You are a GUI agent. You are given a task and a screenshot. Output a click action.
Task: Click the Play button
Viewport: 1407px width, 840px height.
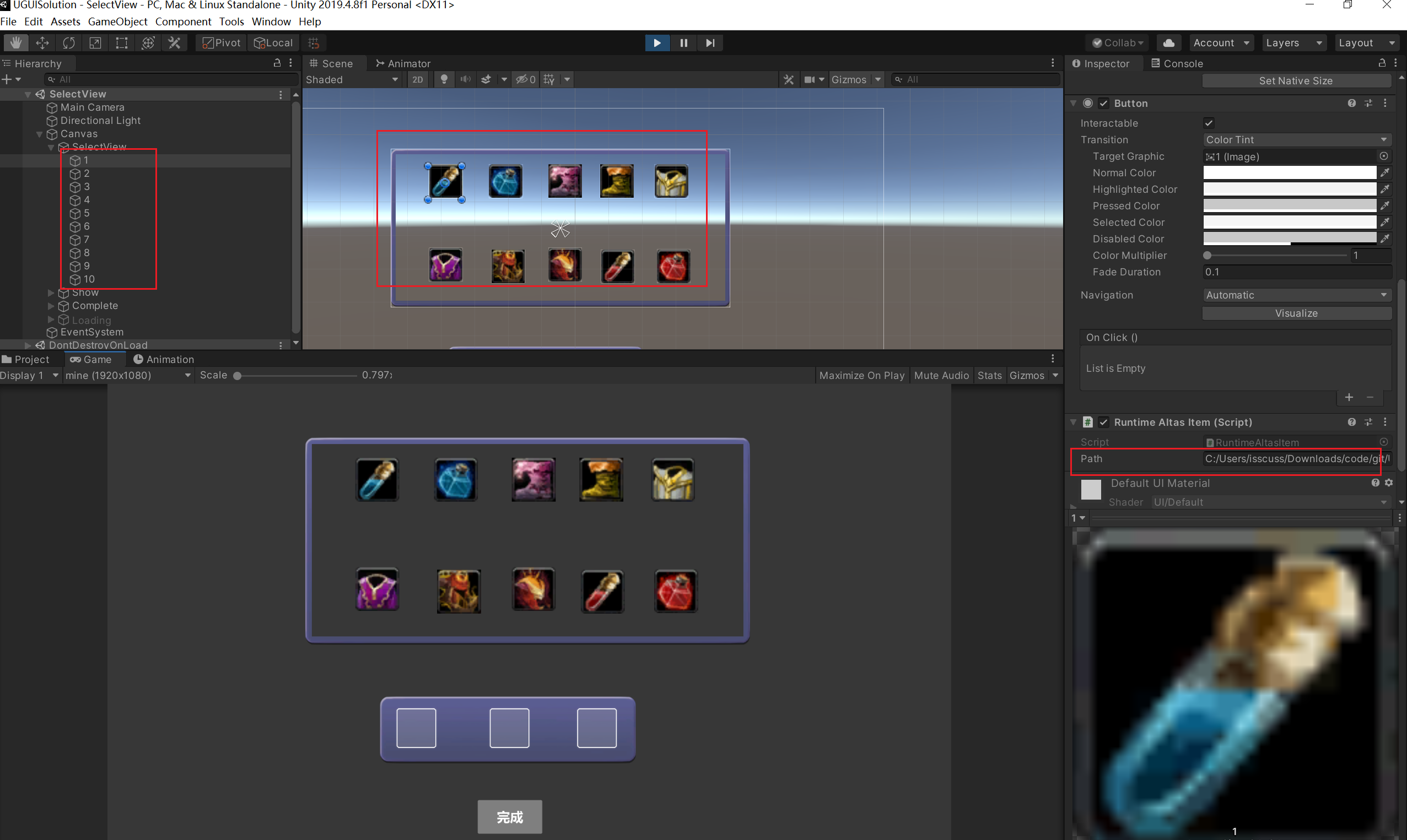click(657, 43)
